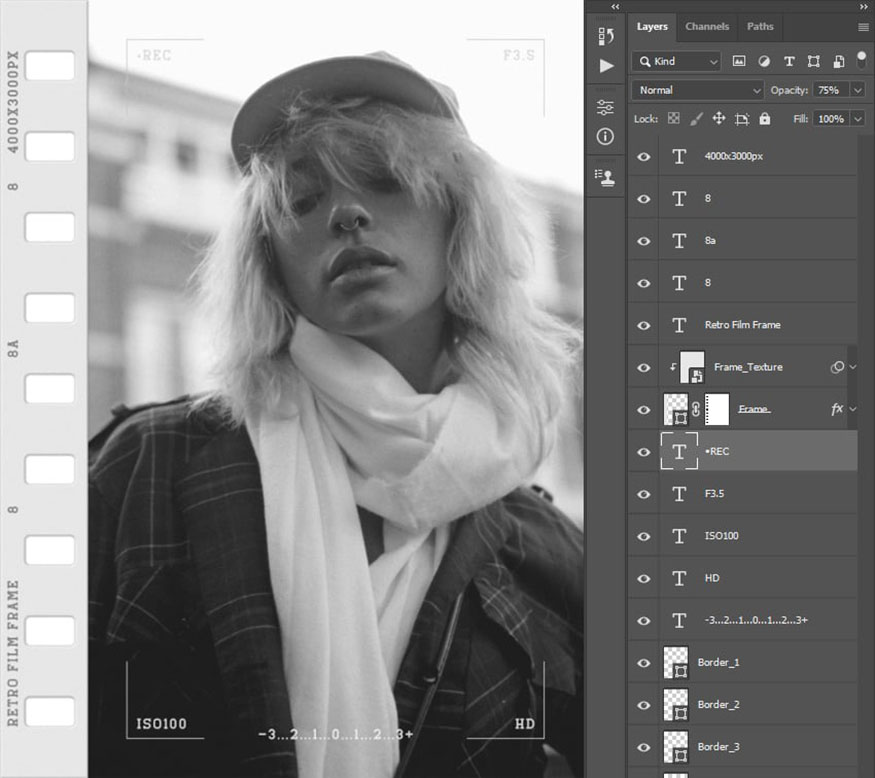
Task: Hide the F3.5 text layer
Action: [643, 494]
